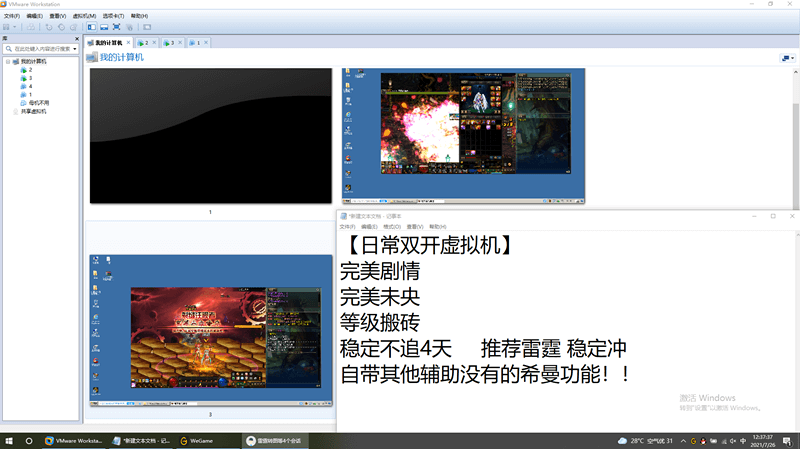Close the VM 2 tab
This screenshot has width=800, height=449.
(154, 42)
